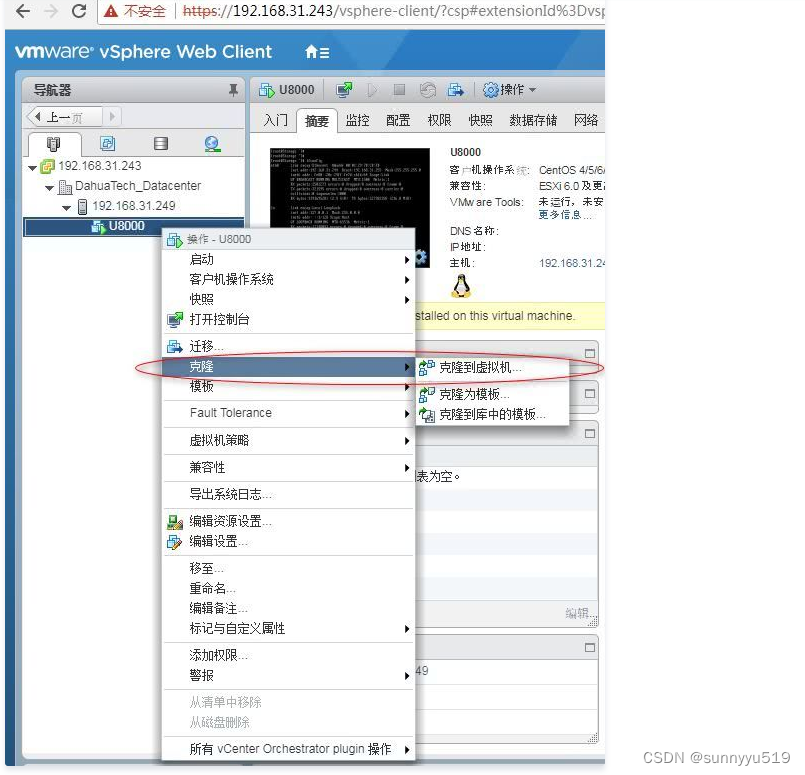Select DahuaTech_Datacenter in the tree

[x=138, y=186]
